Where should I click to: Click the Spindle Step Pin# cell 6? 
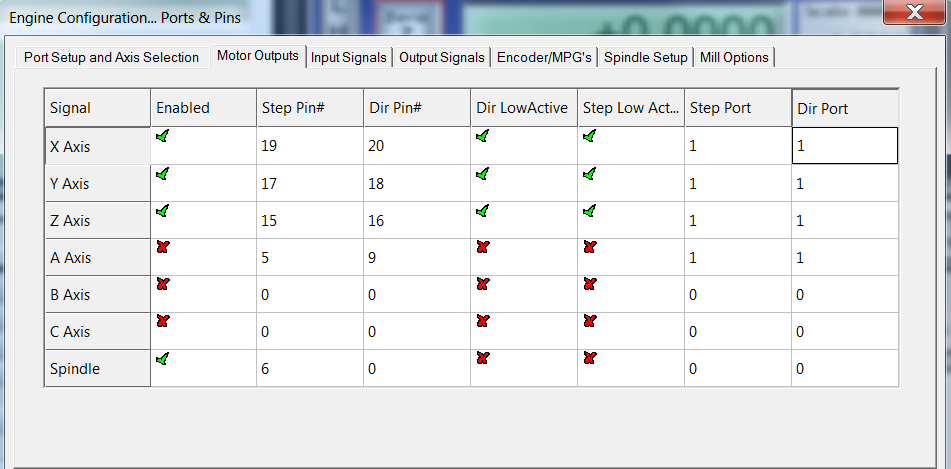(x=308, y=369)
